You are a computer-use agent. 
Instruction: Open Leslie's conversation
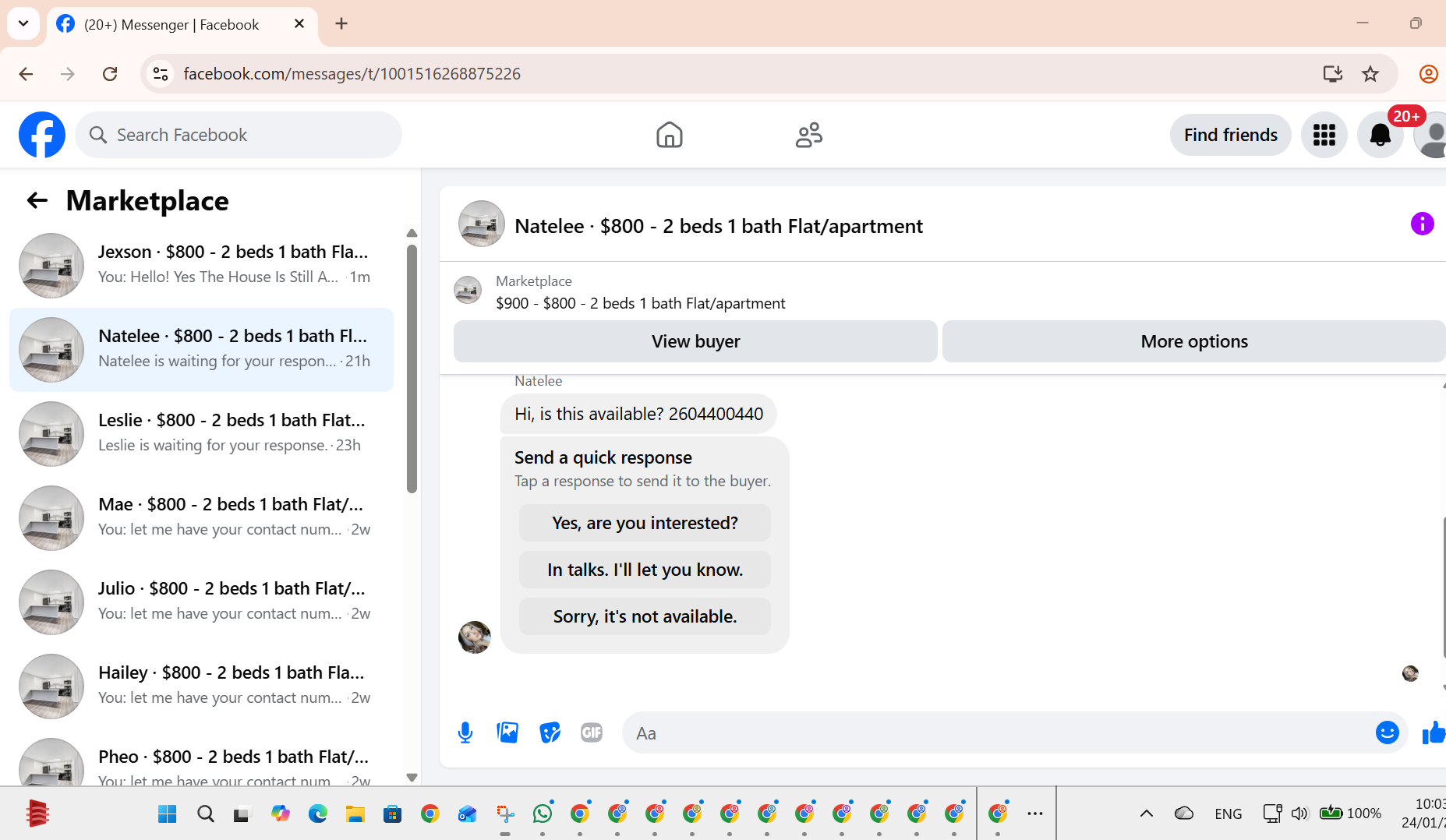click(201, 433)
